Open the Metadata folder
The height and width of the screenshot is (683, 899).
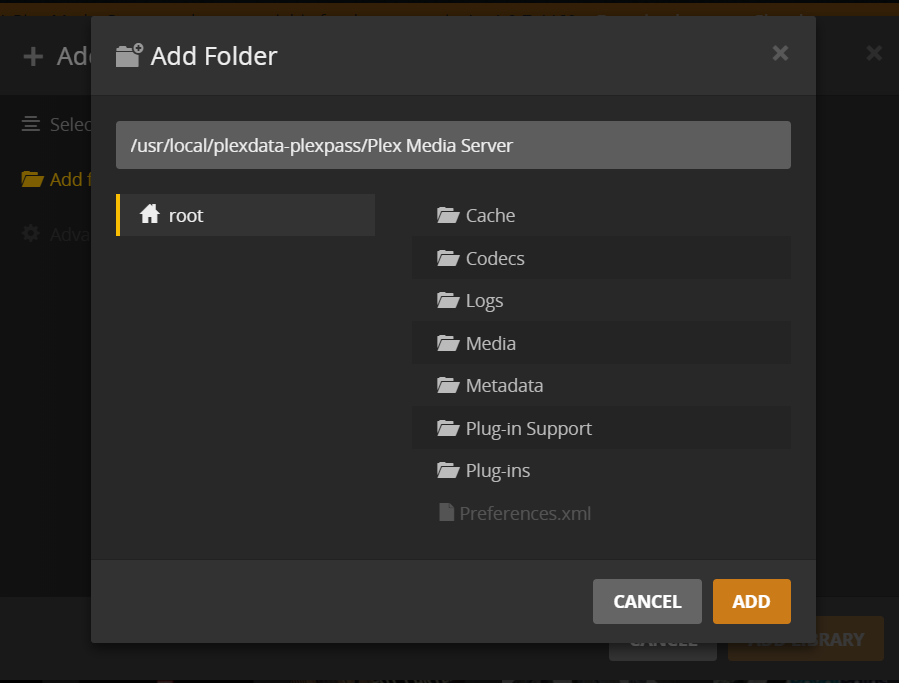504,386
